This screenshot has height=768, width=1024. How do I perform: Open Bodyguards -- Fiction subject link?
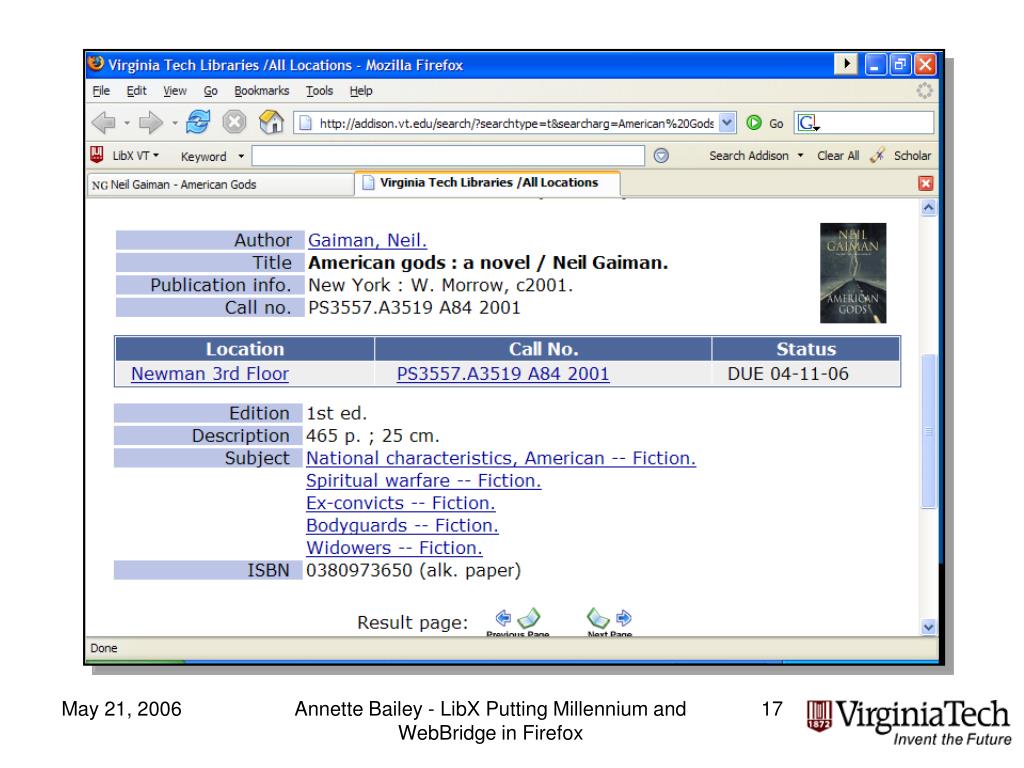tap(402, 525)
